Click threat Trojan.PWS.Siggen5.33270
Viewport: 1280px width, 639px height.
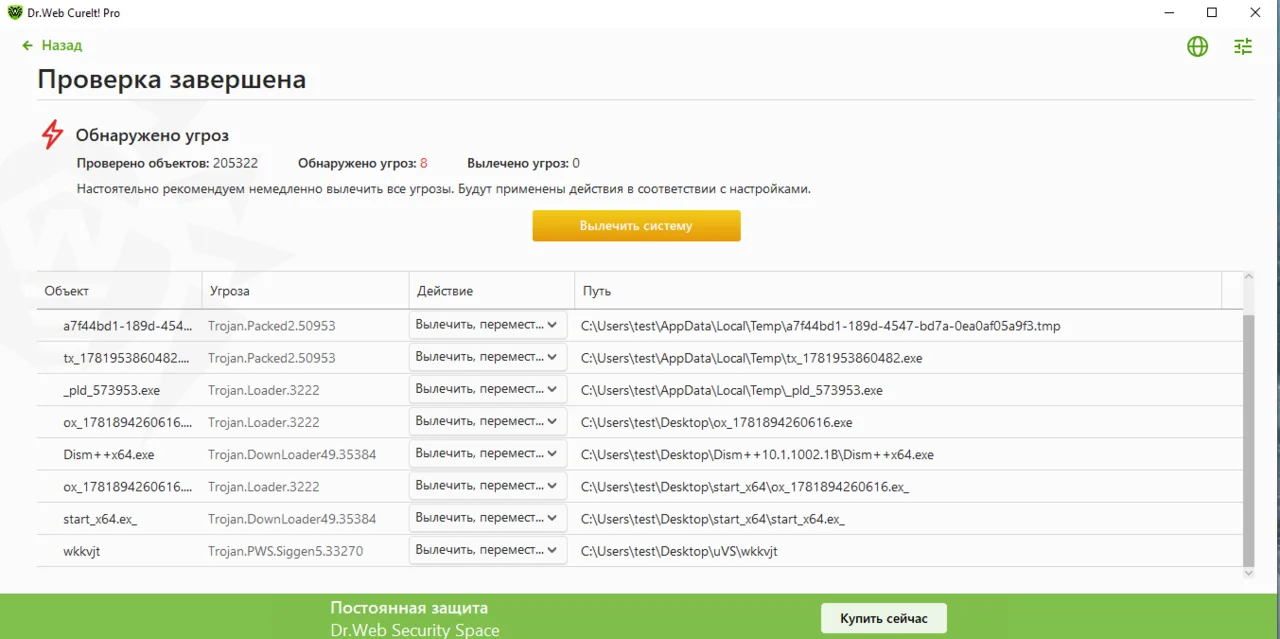pos(285,551)
